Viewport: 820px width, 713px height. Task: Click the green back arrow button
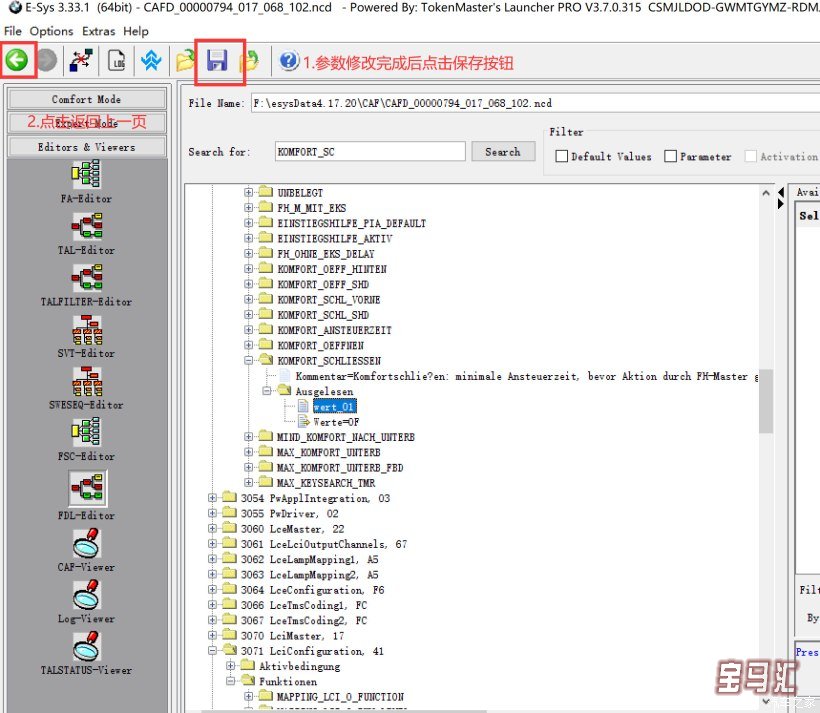pos(17,60)
